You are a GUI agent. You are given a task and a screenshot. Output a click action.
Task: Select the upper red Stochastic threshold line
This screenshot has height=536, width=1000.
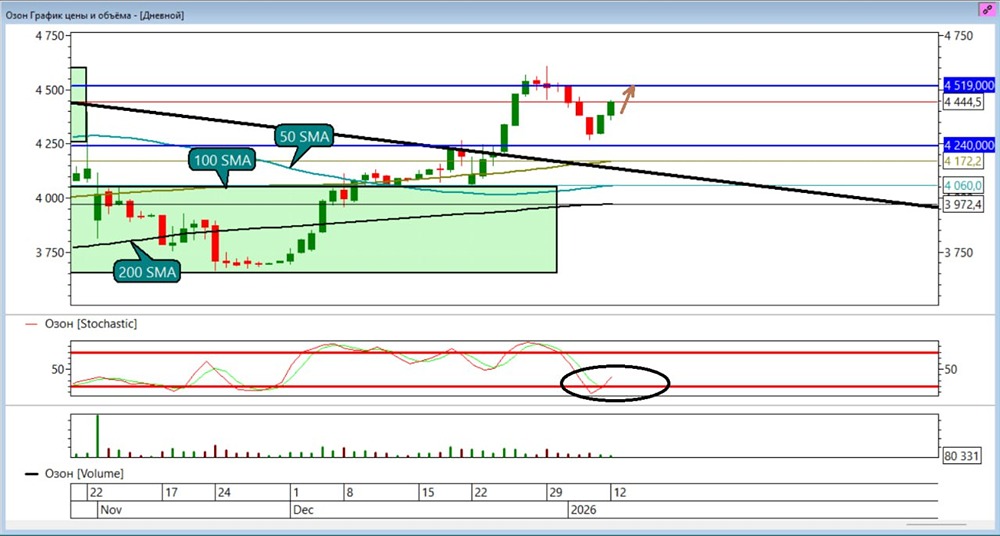tap(504, 353)
